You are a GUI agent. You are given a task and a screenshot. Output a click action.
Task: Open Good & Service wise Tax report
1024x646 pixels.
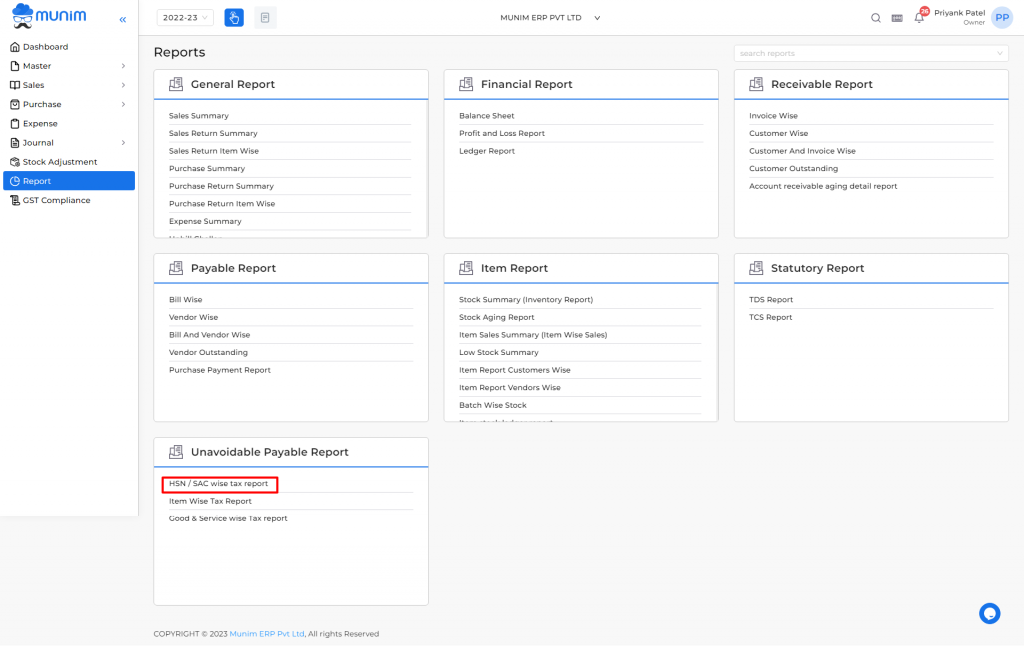click(228, 519)
